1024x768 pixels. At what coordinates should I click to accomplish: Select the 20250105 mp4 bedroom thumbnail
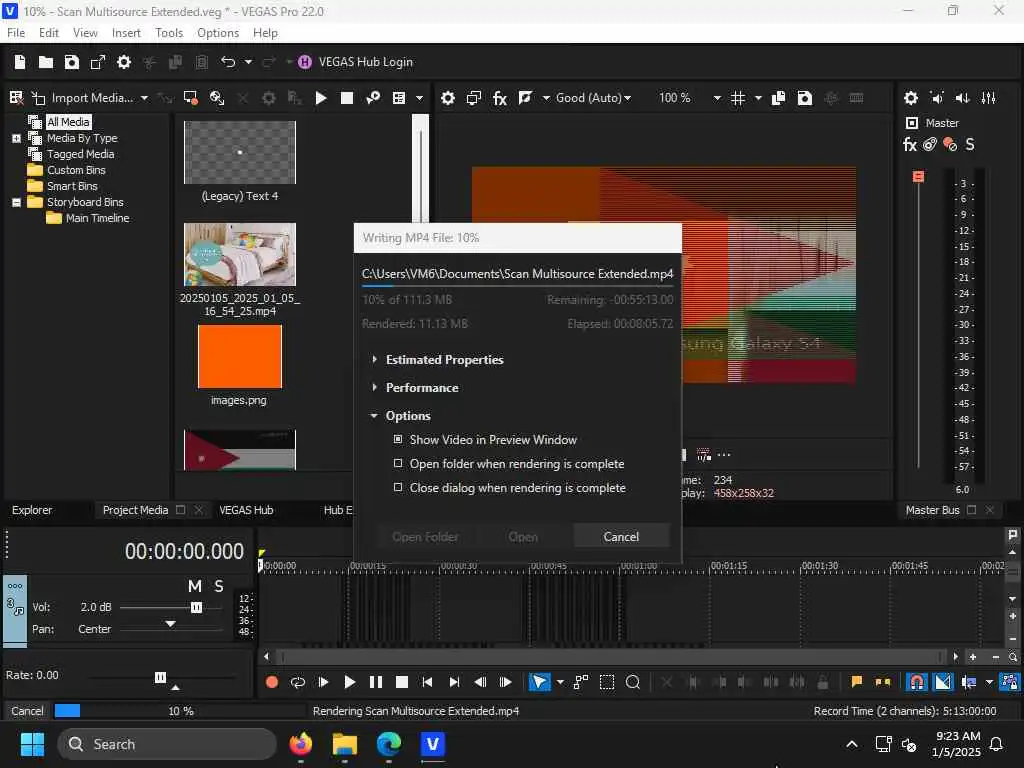(240, 255)
